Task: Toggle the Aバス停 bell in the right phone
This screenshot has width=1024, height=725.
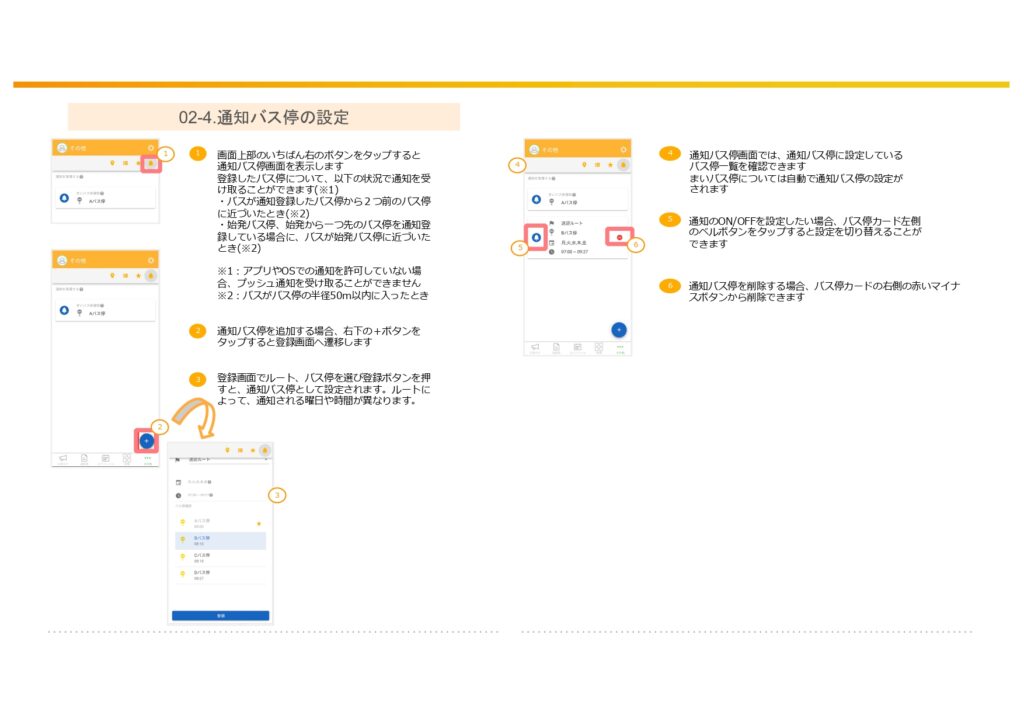Action: point(536,198)
